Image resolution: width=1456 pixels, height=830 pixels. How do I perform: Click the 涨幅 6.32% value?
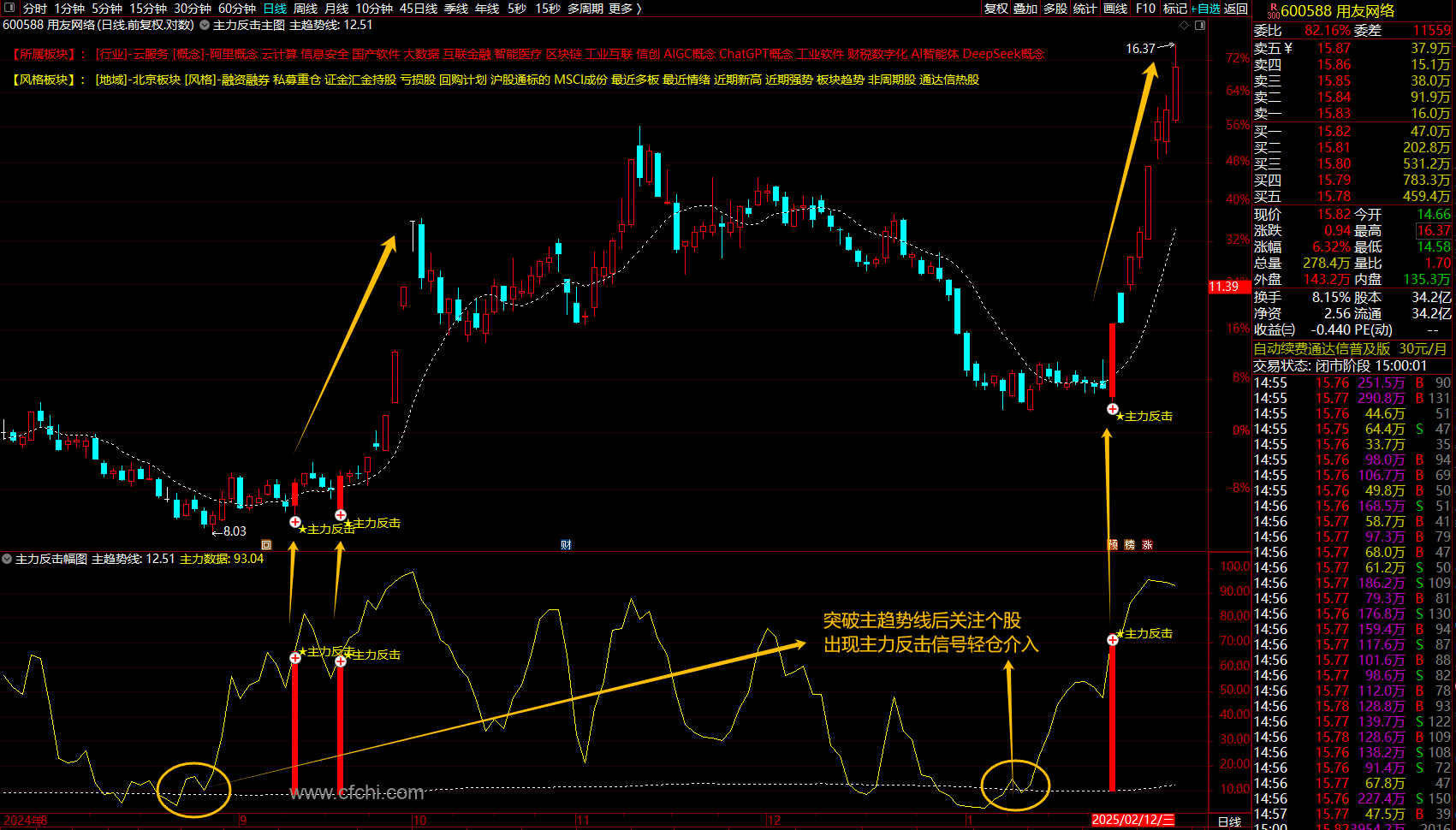click(1331, 247)
